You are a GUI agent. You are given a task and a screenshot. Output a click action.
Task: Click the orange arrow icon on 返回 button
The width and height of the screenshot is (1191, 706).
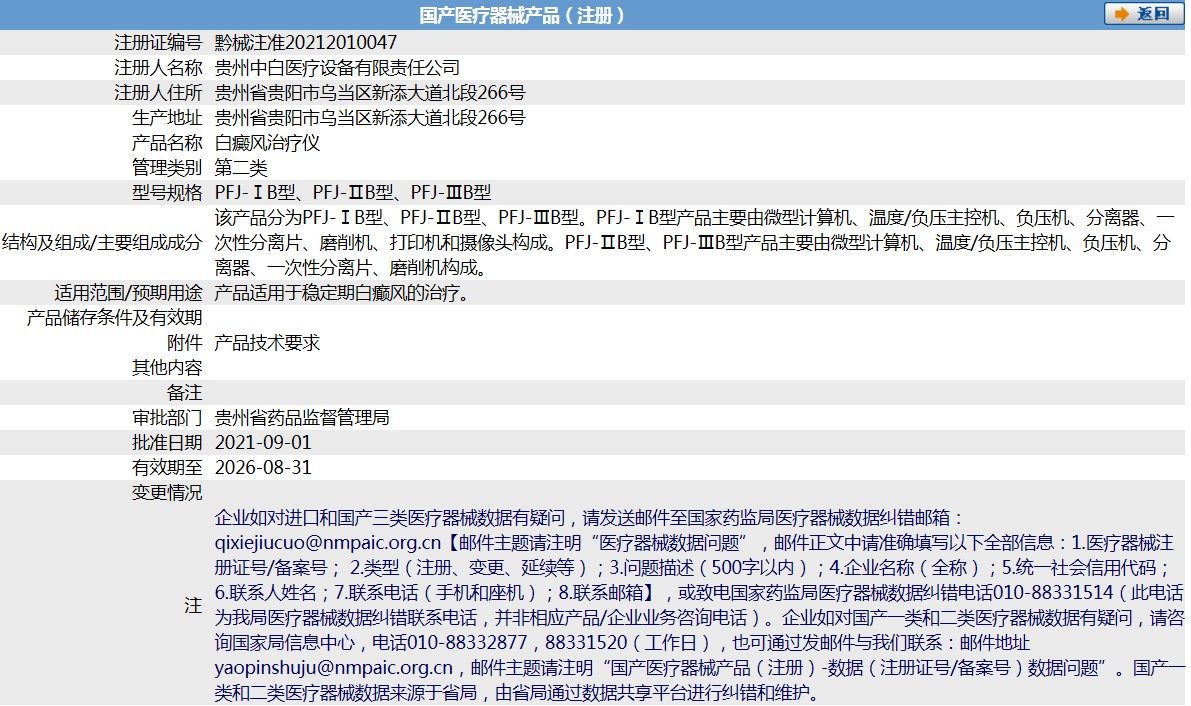pyautogui.click(x=1121, y=14)
